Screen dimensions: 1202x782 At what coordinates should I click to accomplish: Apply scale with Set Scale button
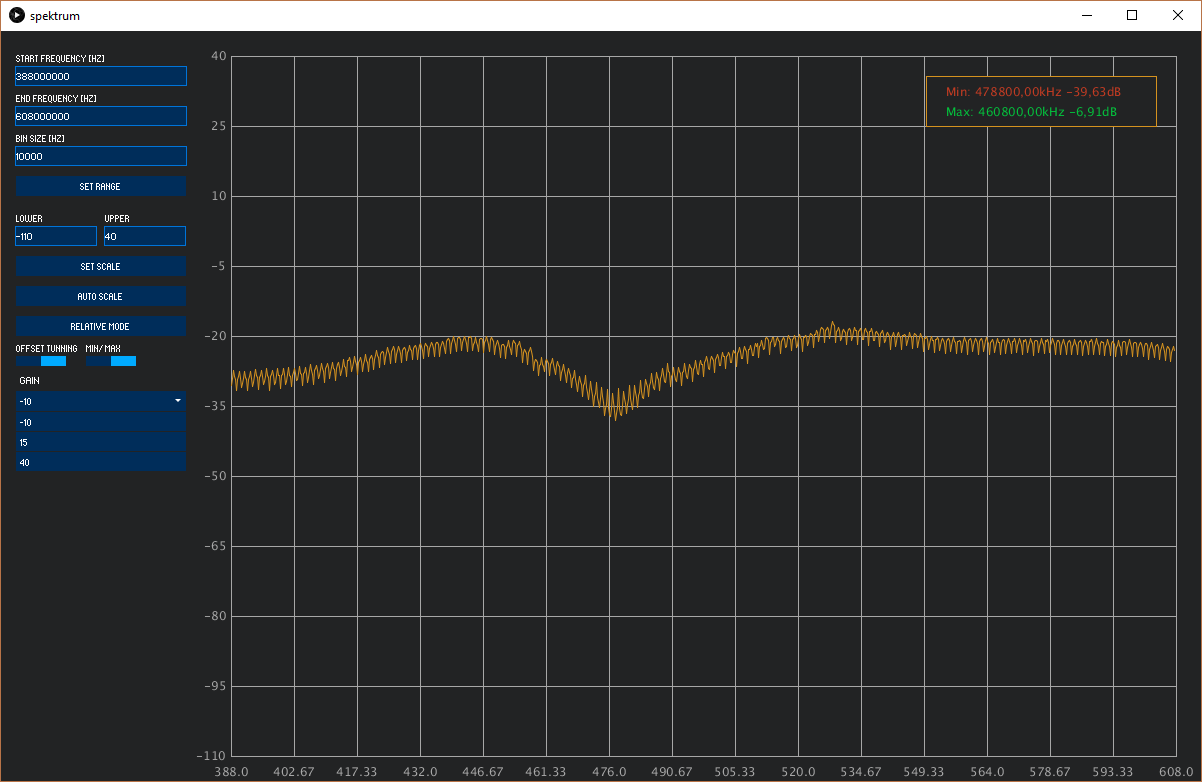click(x=100, y=266)
